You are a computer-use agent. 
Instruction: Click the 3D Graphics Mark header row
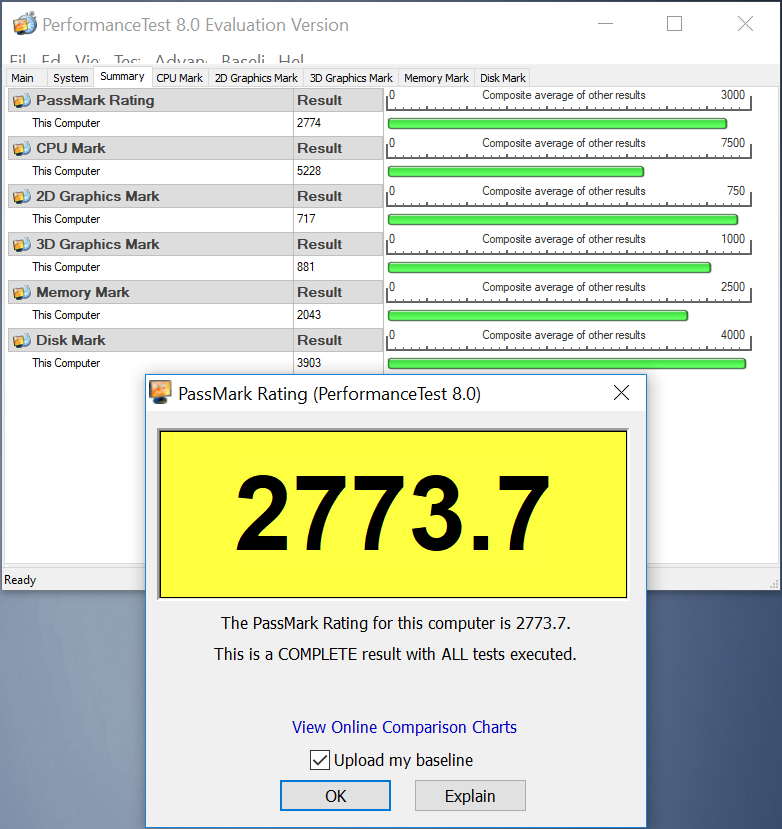click(x=196, y=245)
